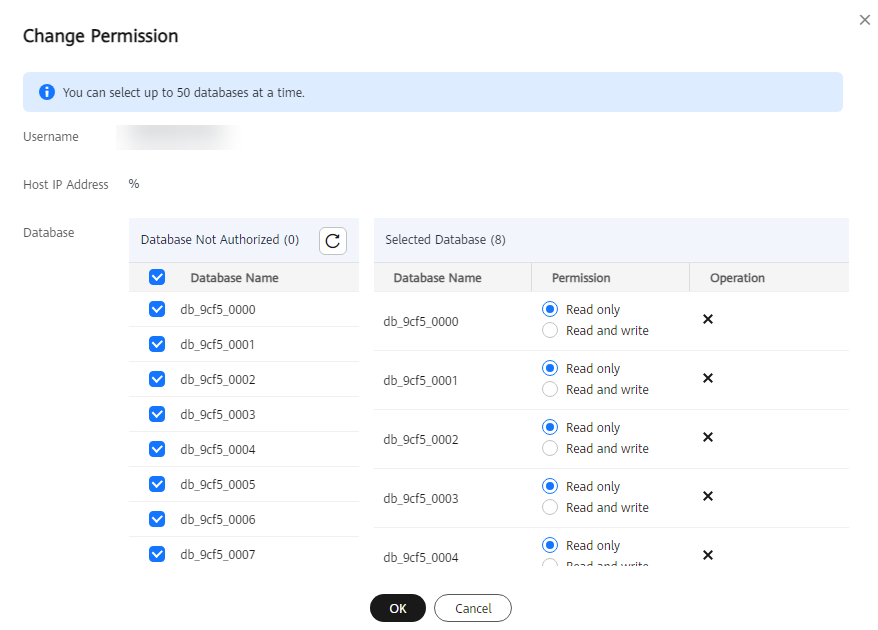
Task: Click db_9cf5_0005 name in left list
Action: pyautogui.click(x=218, y=484)
